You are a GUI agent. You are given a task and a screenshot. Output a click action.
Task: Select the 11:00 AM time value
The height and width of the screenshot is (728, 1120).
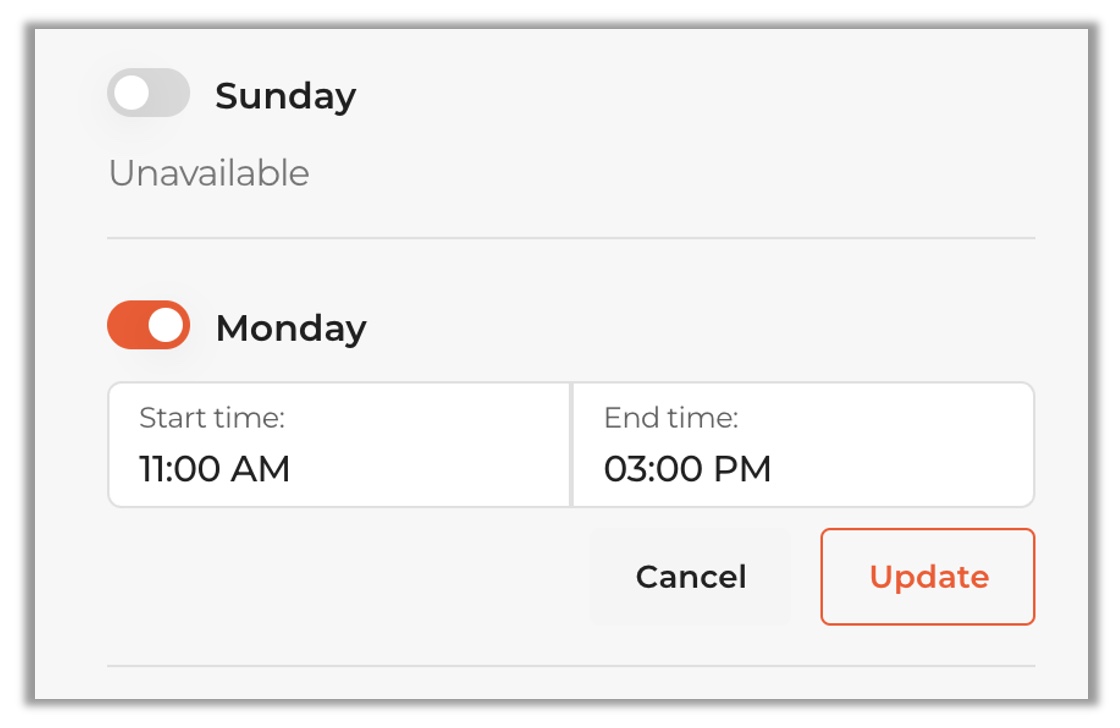coord(215,468)
